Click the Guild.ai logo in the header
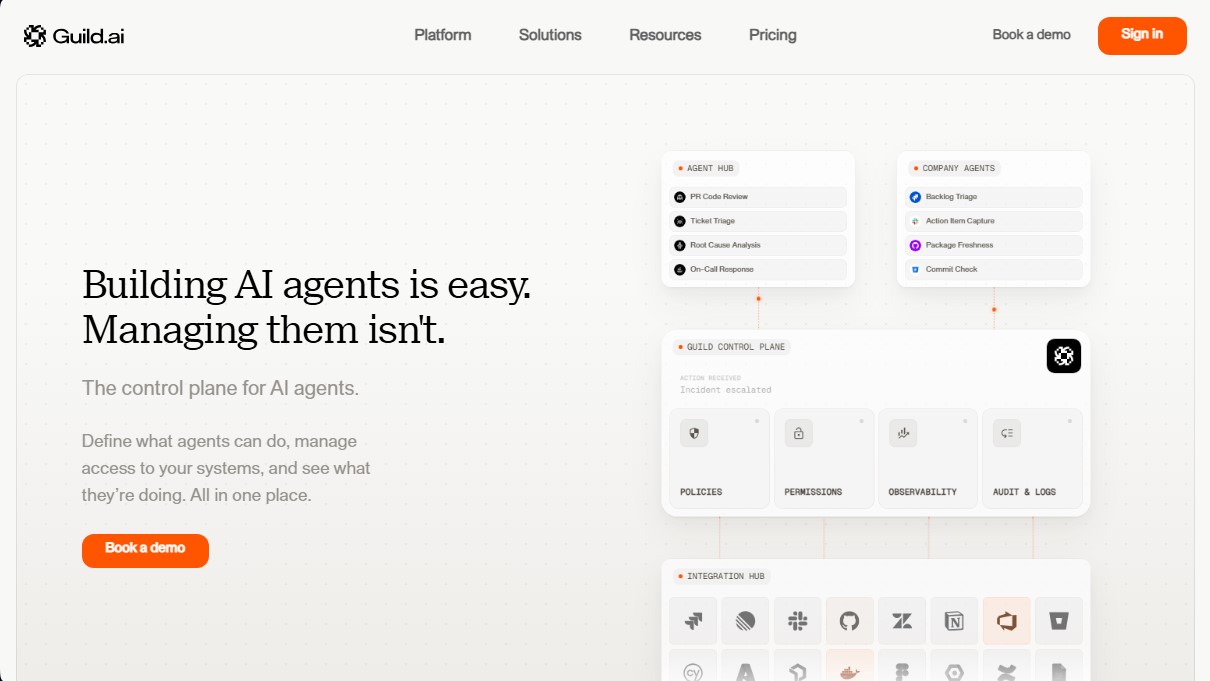Viewport: 1210px width, 681px height. pos(74,36)
